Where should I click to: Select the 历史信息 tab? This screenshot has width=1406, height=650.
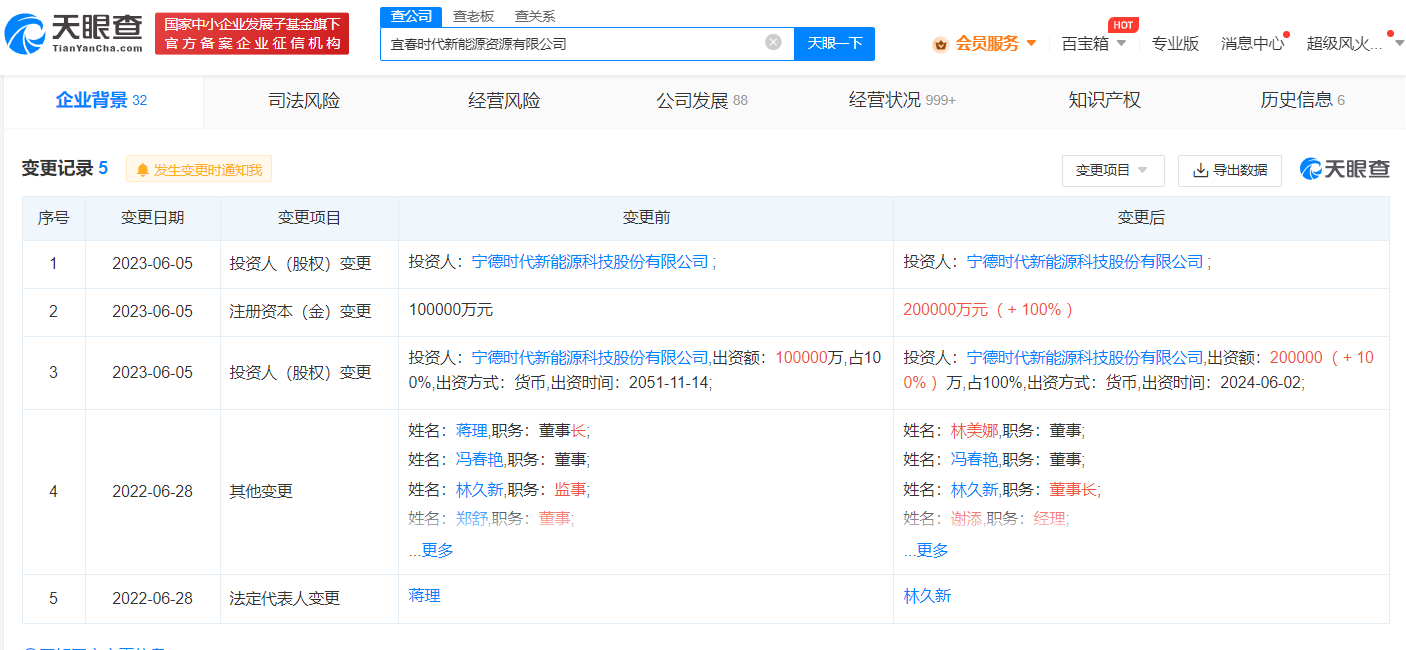(x=1302, y=100)
